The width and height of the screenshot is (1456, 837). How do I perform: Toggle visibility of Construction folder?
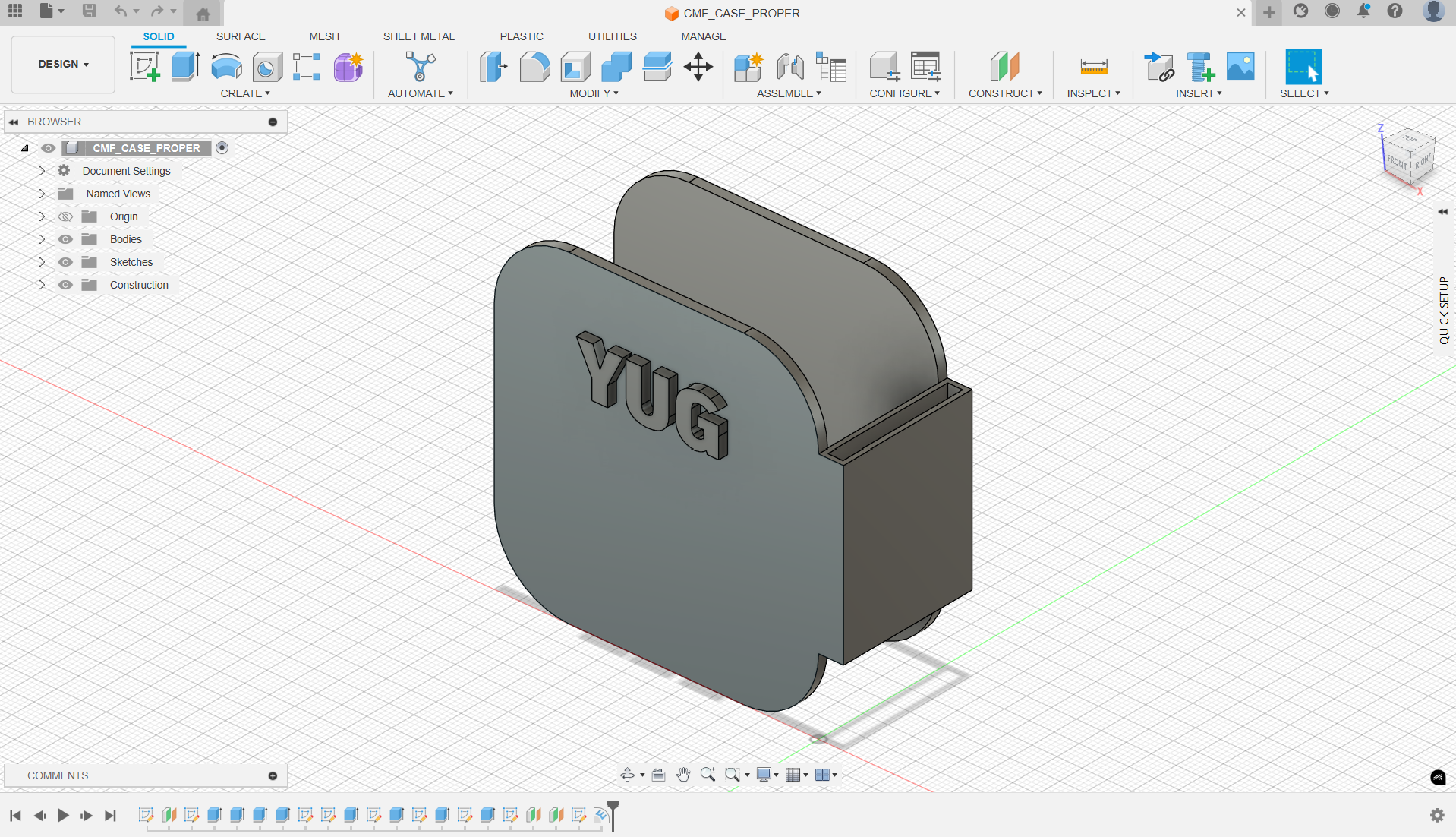66,285
